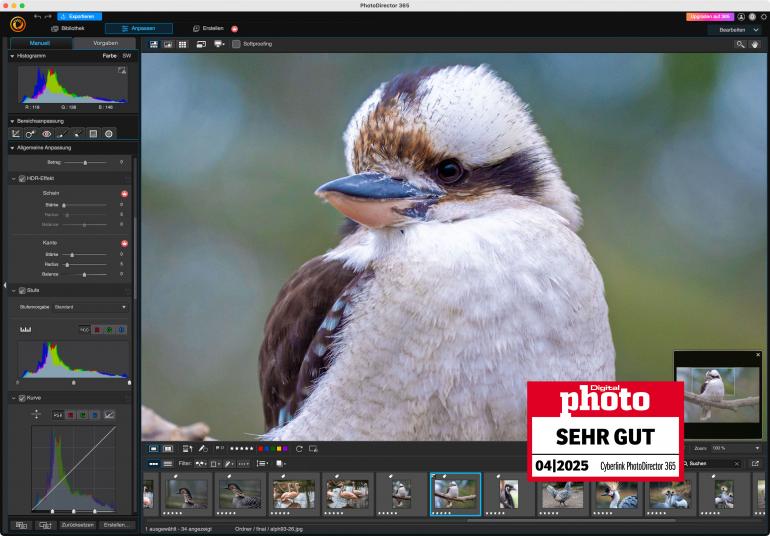The image size is (770, 536).
Task: Toggle the Kurve checkbox
Action: click(22, 398)
